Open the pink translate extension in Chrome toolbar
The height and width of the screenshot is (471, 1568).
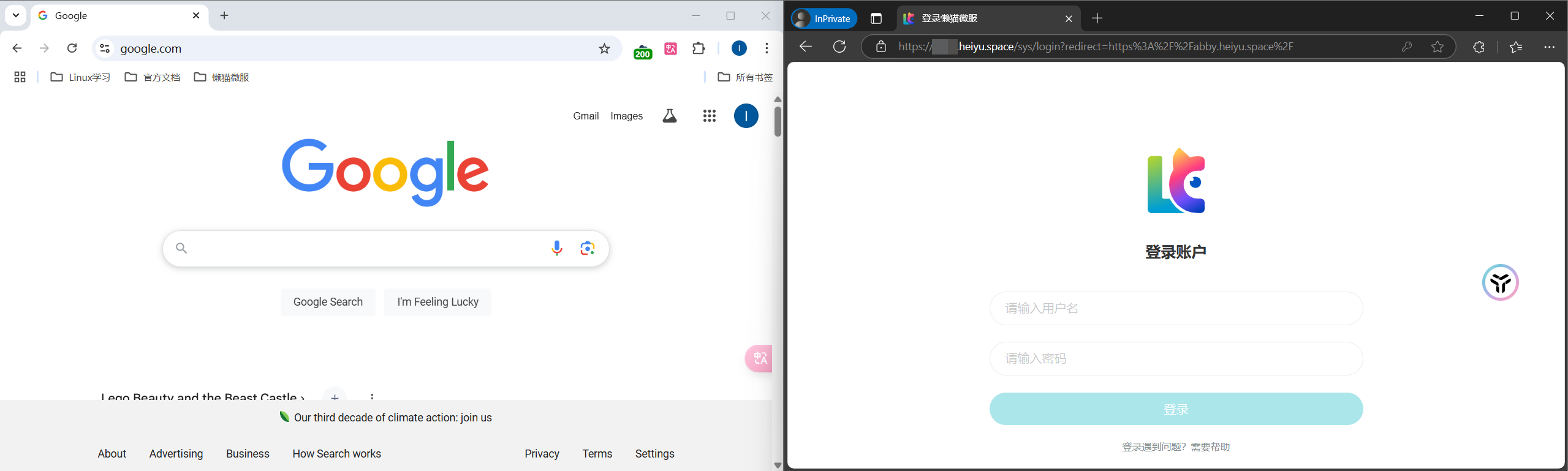pos(671,48)
